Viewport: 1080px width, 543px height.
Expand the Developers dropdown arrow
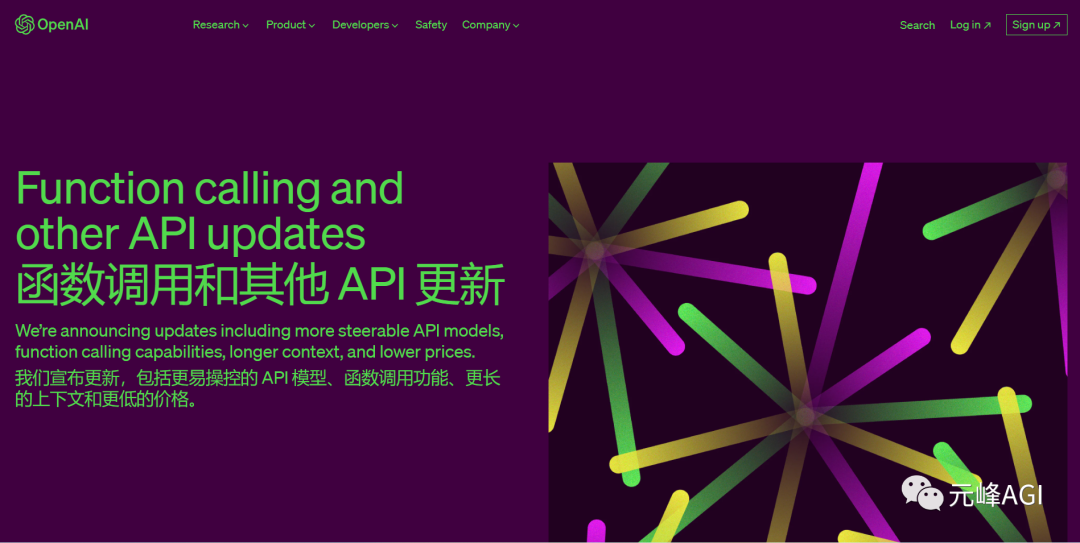(395, 26)
